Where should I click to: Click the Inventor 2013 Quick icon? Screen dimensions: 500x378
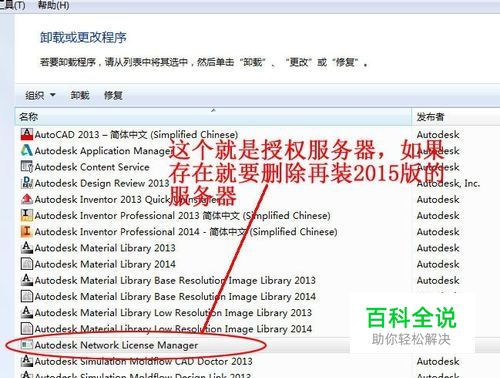[27, 199]
